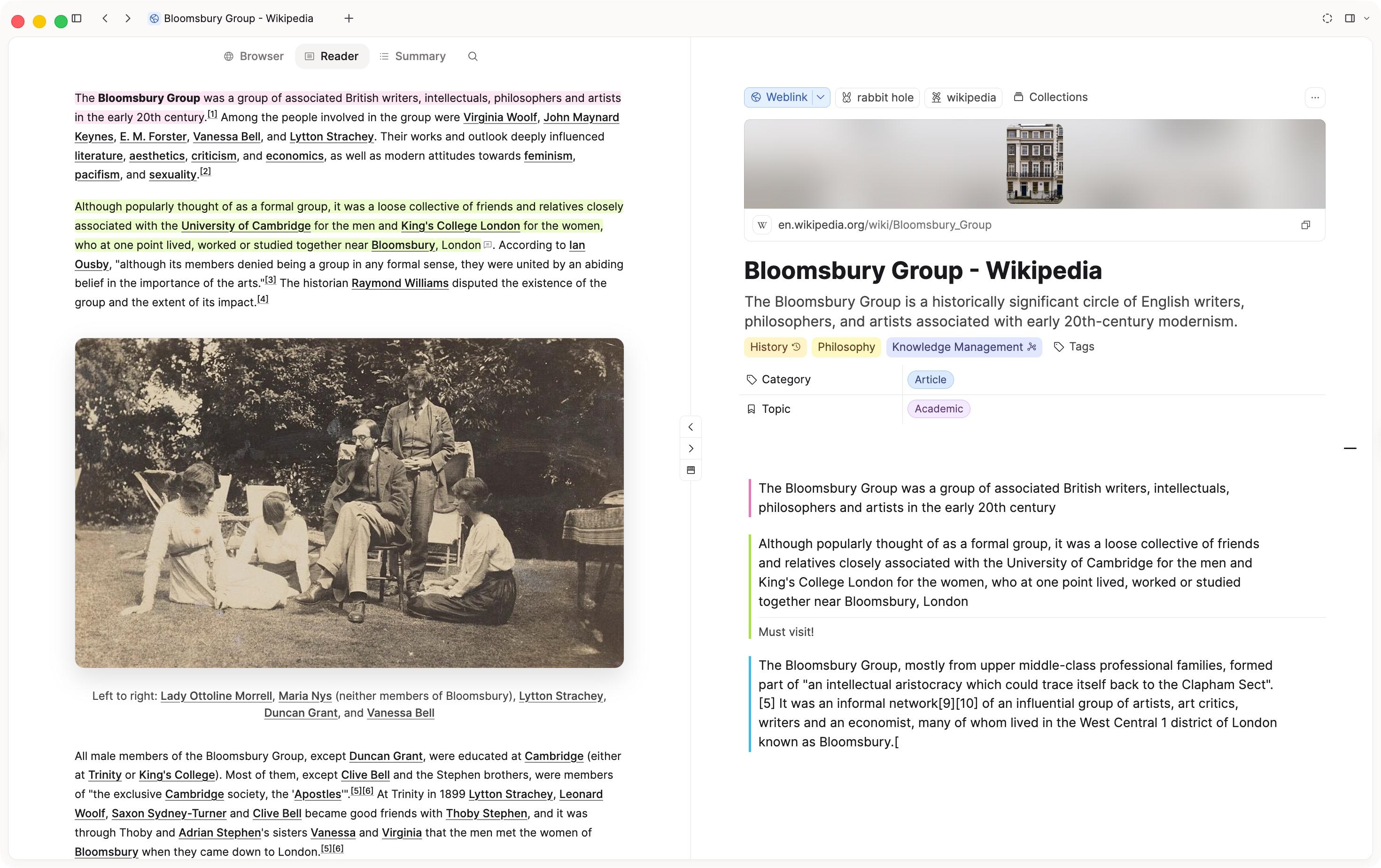Open the E. M. Forster link
Screen dimensions: 1381x868
click(x=153, y=137)
